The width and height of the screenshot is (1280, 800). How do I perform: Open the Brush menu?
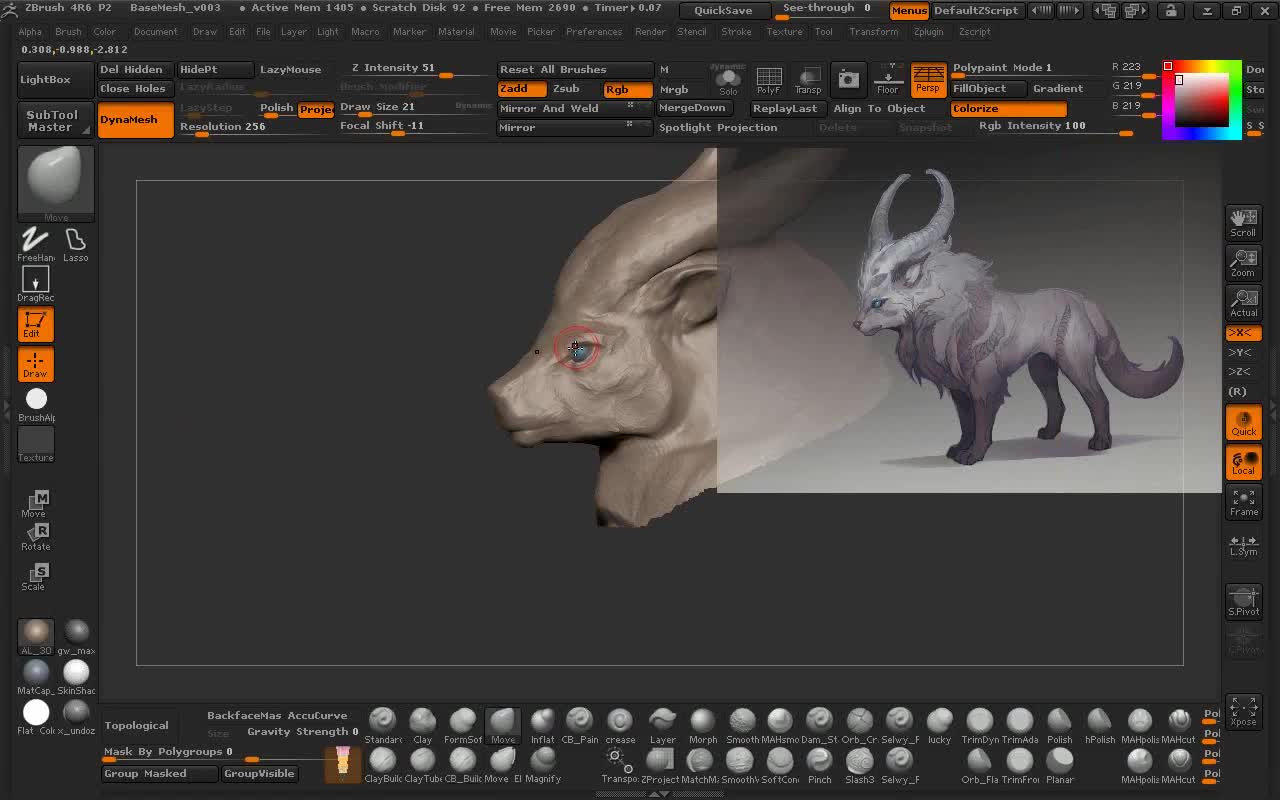(68, 32)
